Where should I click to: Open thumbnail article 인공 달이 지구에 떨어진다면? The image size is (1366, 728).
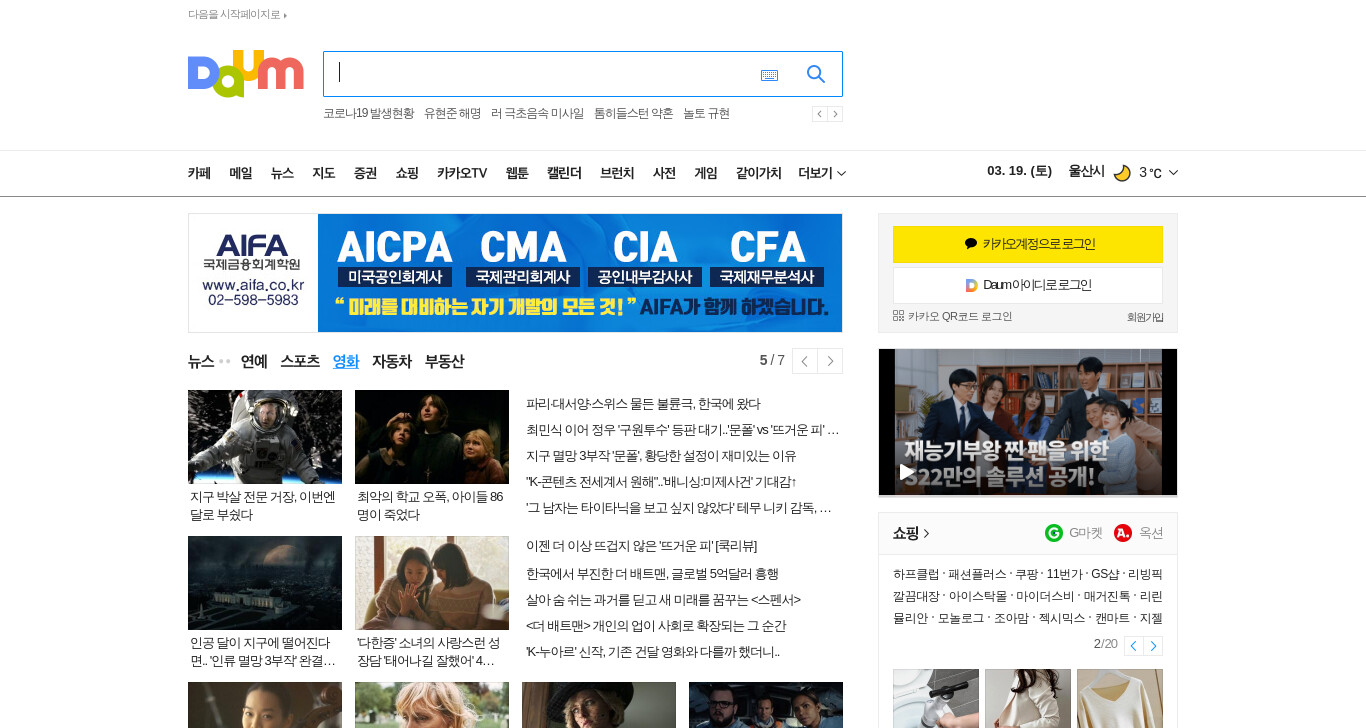[265, 583]
